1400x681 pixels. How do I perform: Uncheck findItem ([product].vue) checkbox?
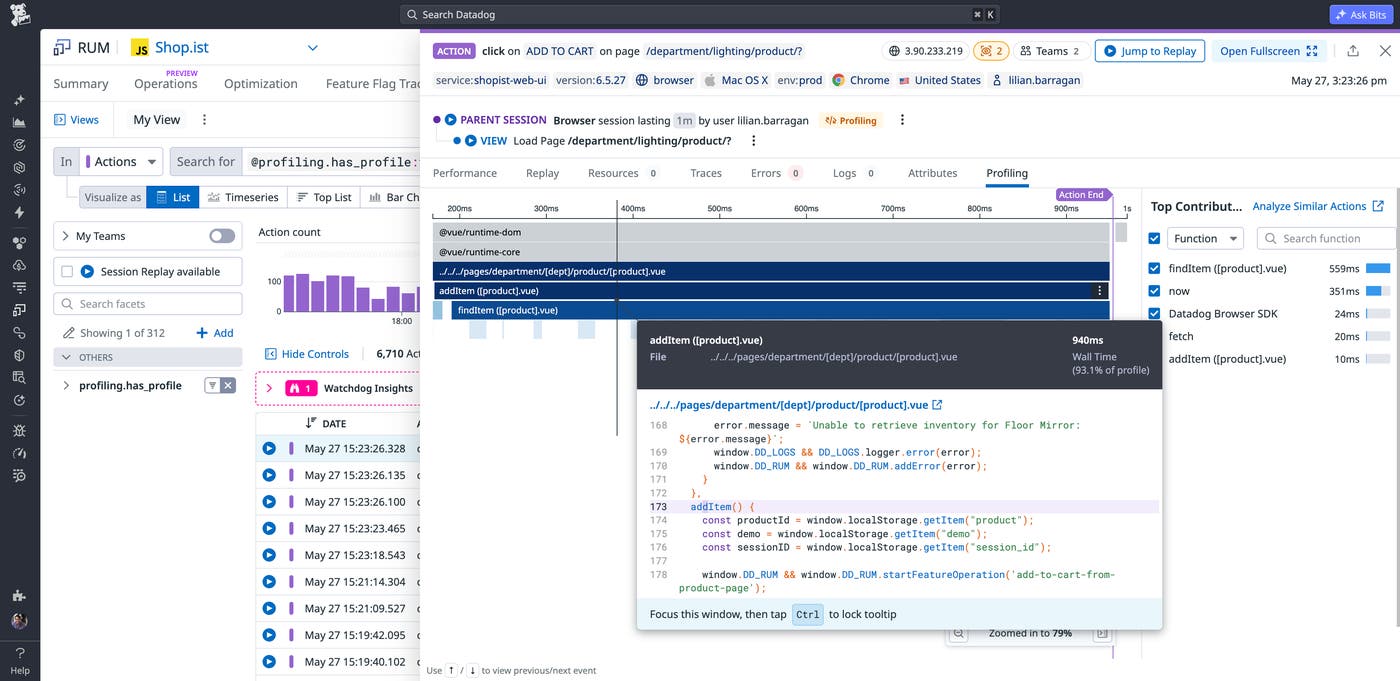pos(1155,268)
